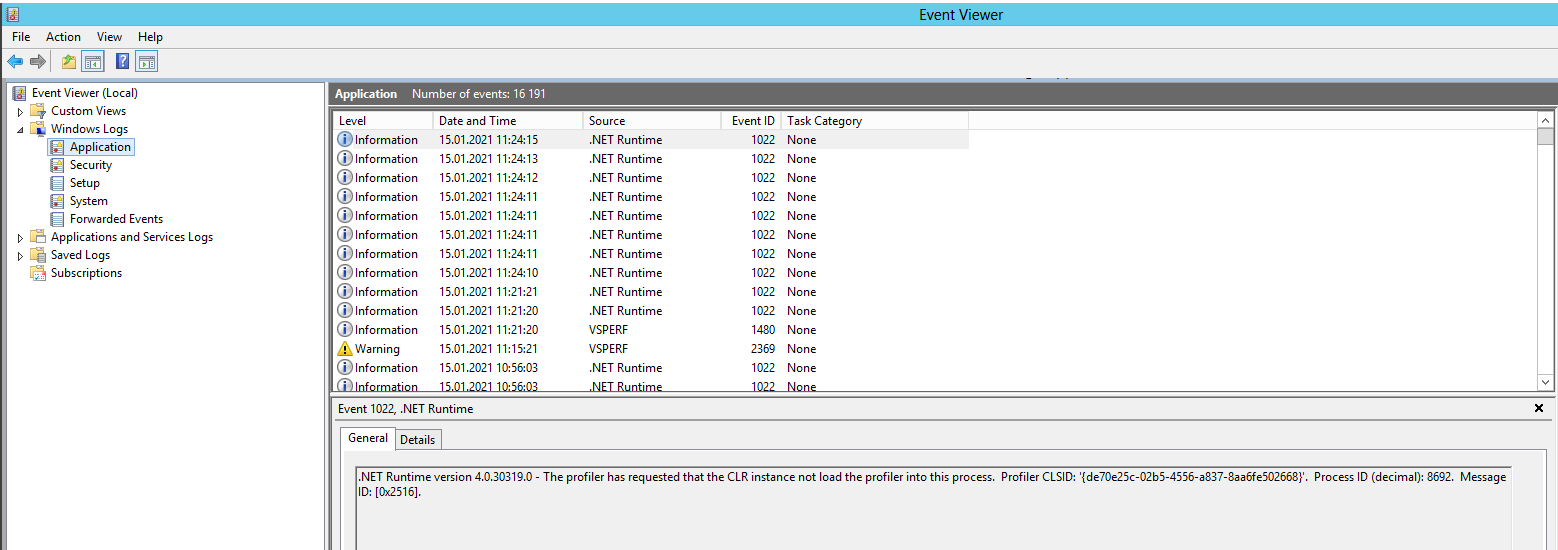The width and height of the screenshot is (1558, 550).
Task: Open the Action menu
Action: point(63,37)
